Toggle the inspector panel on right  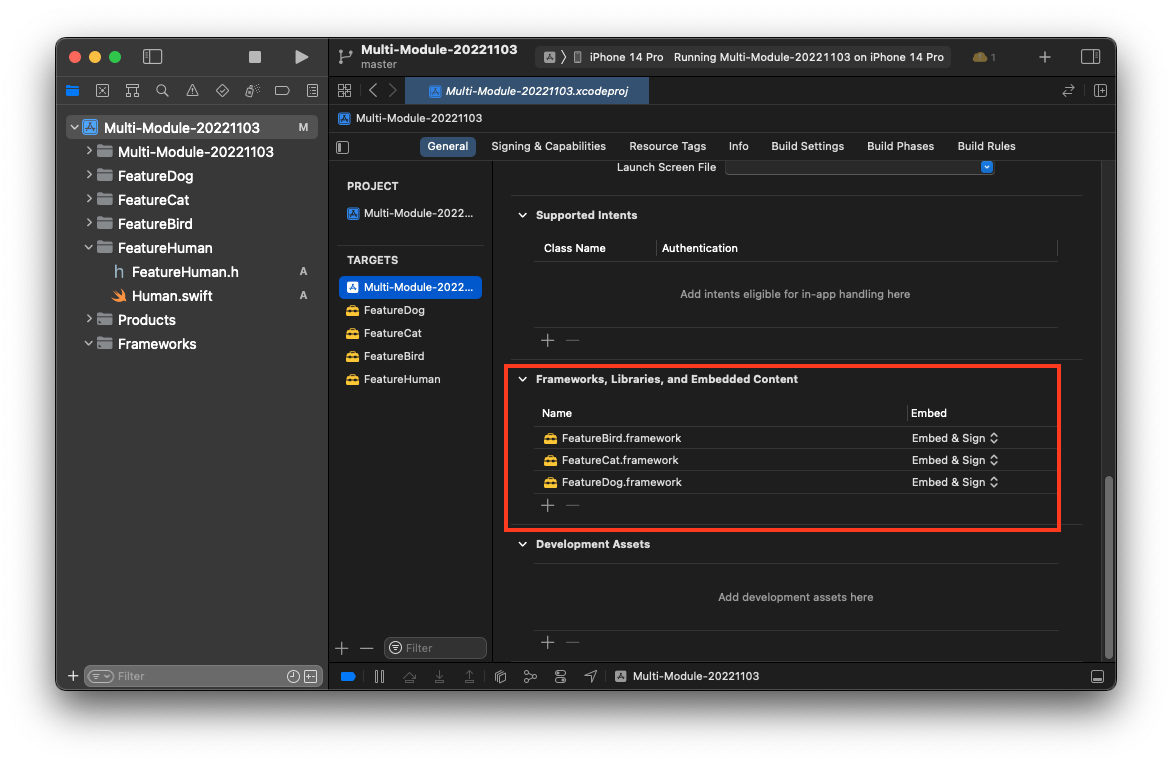click(x=1091, y=57)
